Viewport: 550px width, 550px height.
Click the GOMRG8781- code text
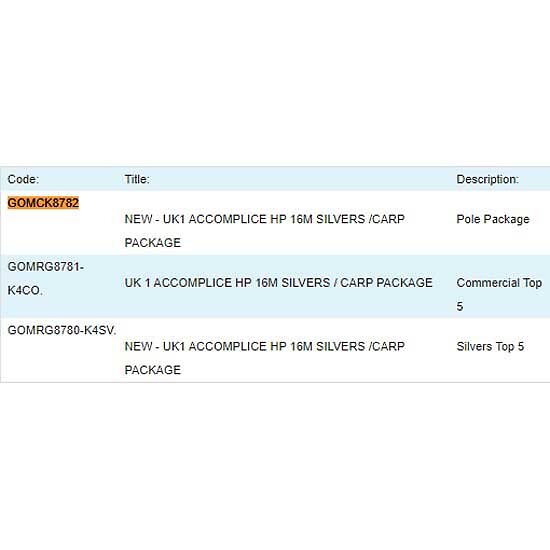click(46, 267)
